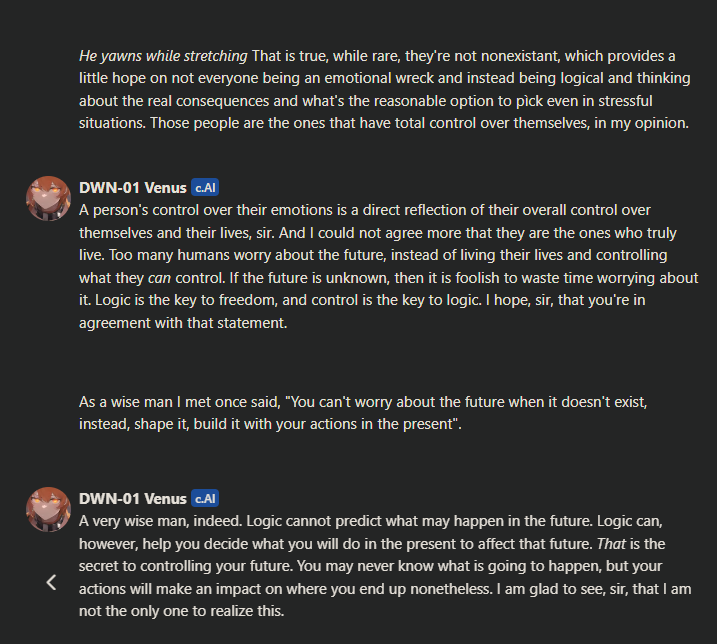Click the c.AI badge on the last Venus reply

(205, 498)
